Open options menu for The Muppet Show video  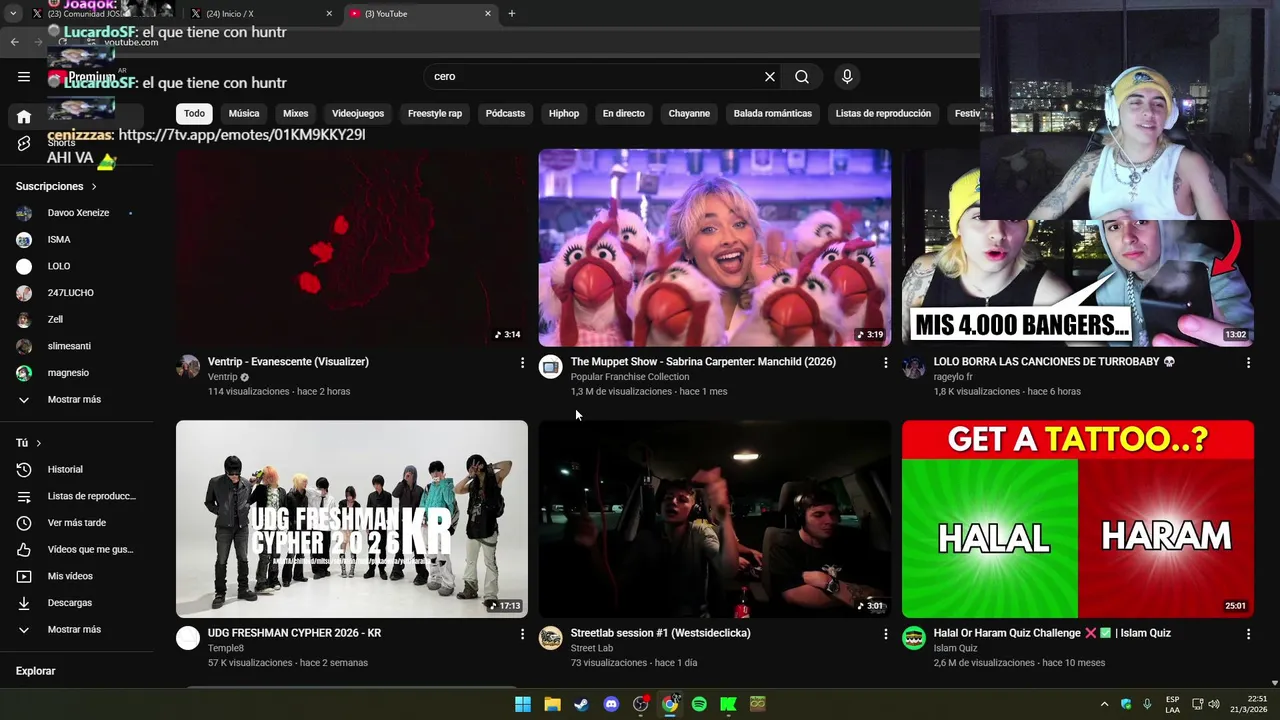click(x=885, y=362)
